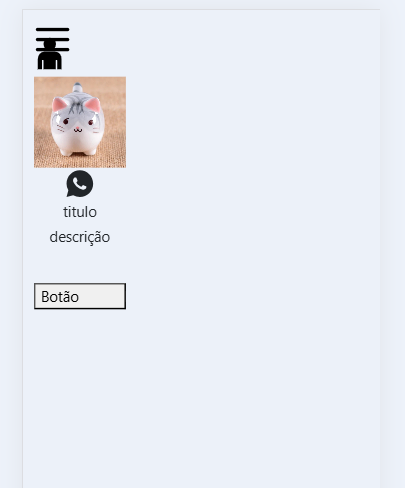Viewport: 405px width, 488px height.
Task: Select the descrição text
Action: point(80,237)
